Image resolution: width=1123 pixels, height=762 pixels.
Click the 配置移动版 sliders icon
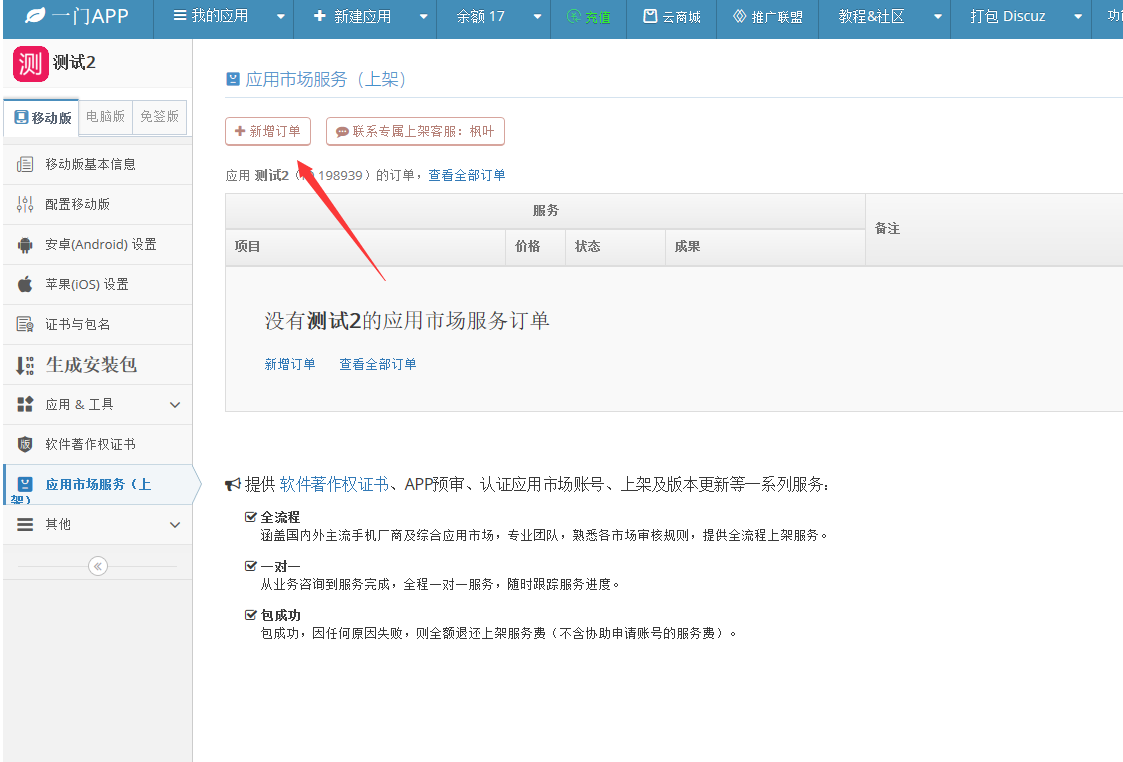[x=25, y=204]
